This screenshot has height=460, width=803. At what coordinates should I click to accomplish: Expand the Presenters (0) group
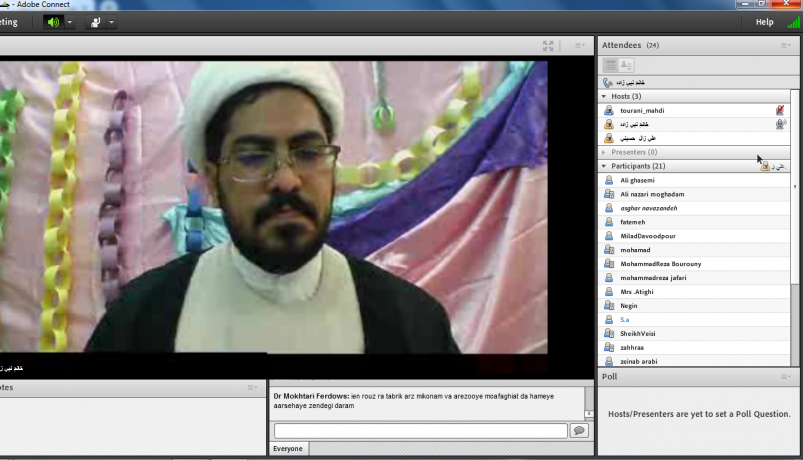(604, 152)
